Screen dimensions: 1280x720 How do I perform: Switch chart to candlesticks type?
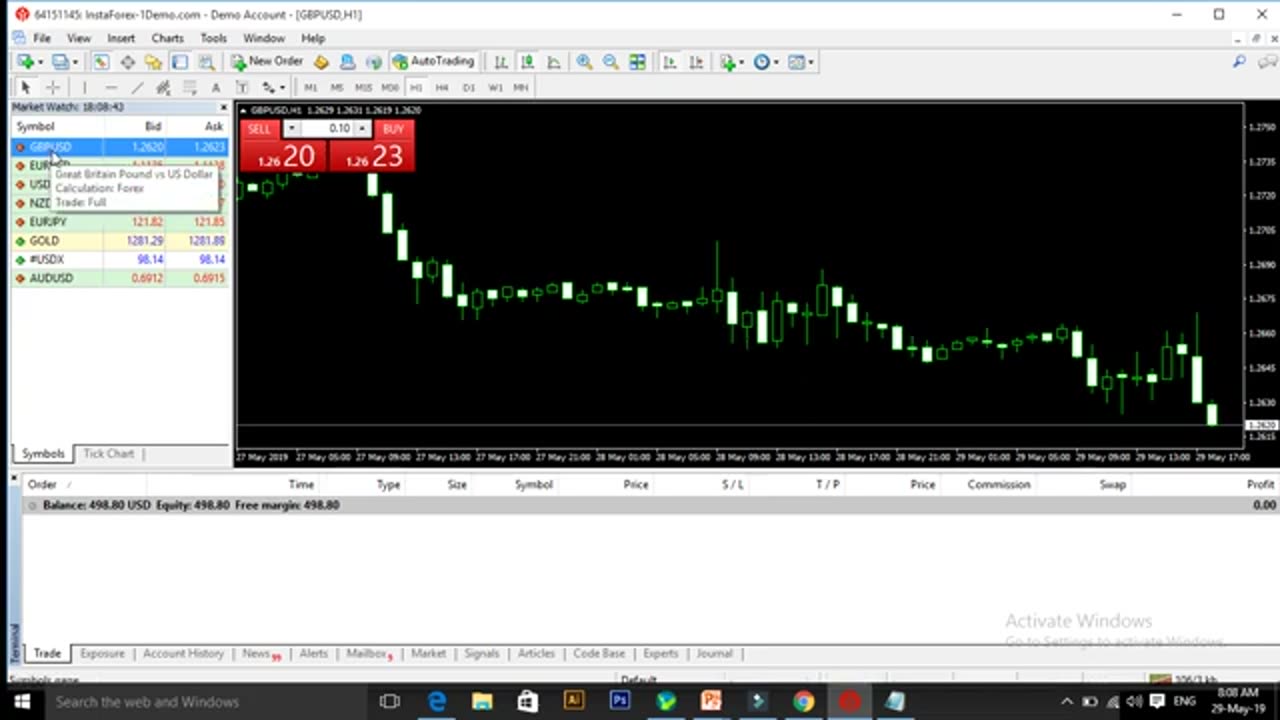[x=527, y=62]
